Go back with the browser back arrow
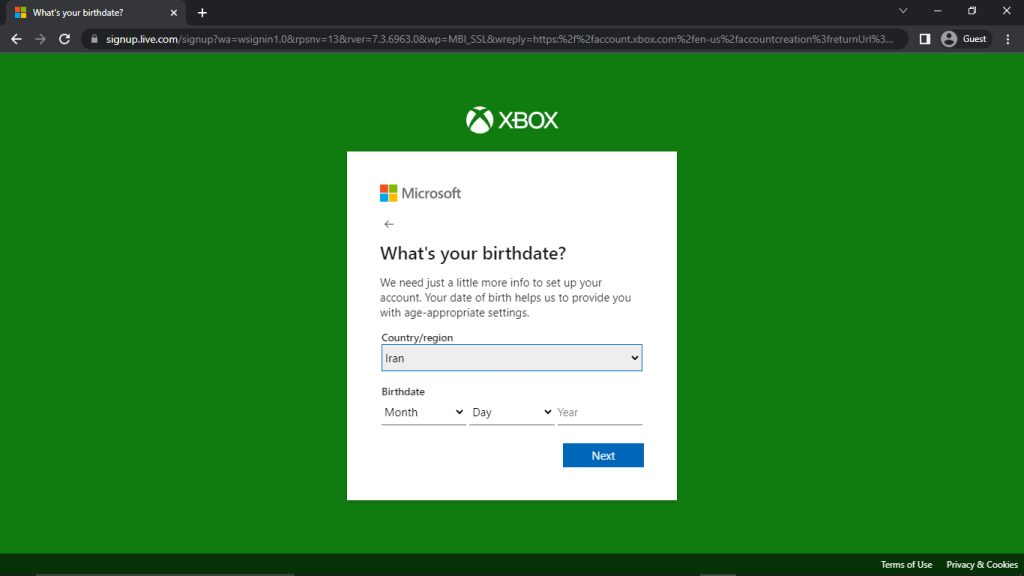1024x576 pixels. 16,39
